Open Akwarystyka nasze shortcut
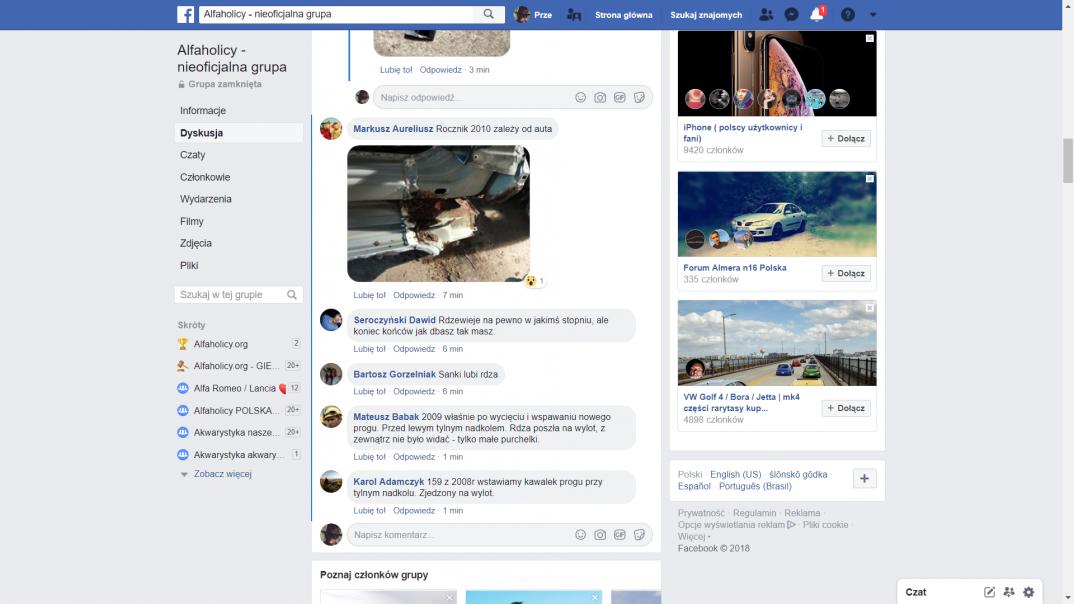The width and height of the screenshot is (1074, 604). [x=238, y=432]
